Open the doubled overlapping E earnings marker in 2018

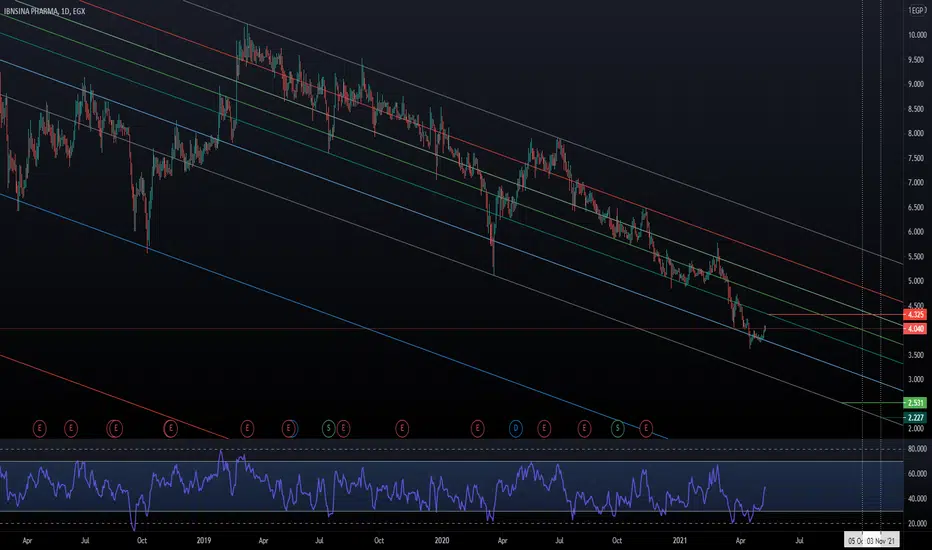115,428
